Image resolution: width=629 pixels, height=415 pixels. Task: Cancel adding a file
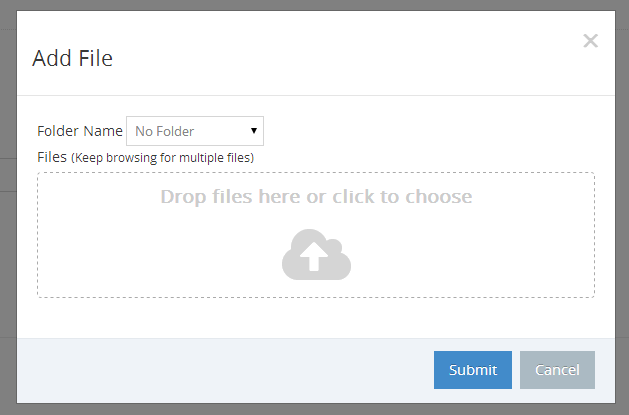tap(557, 370)
